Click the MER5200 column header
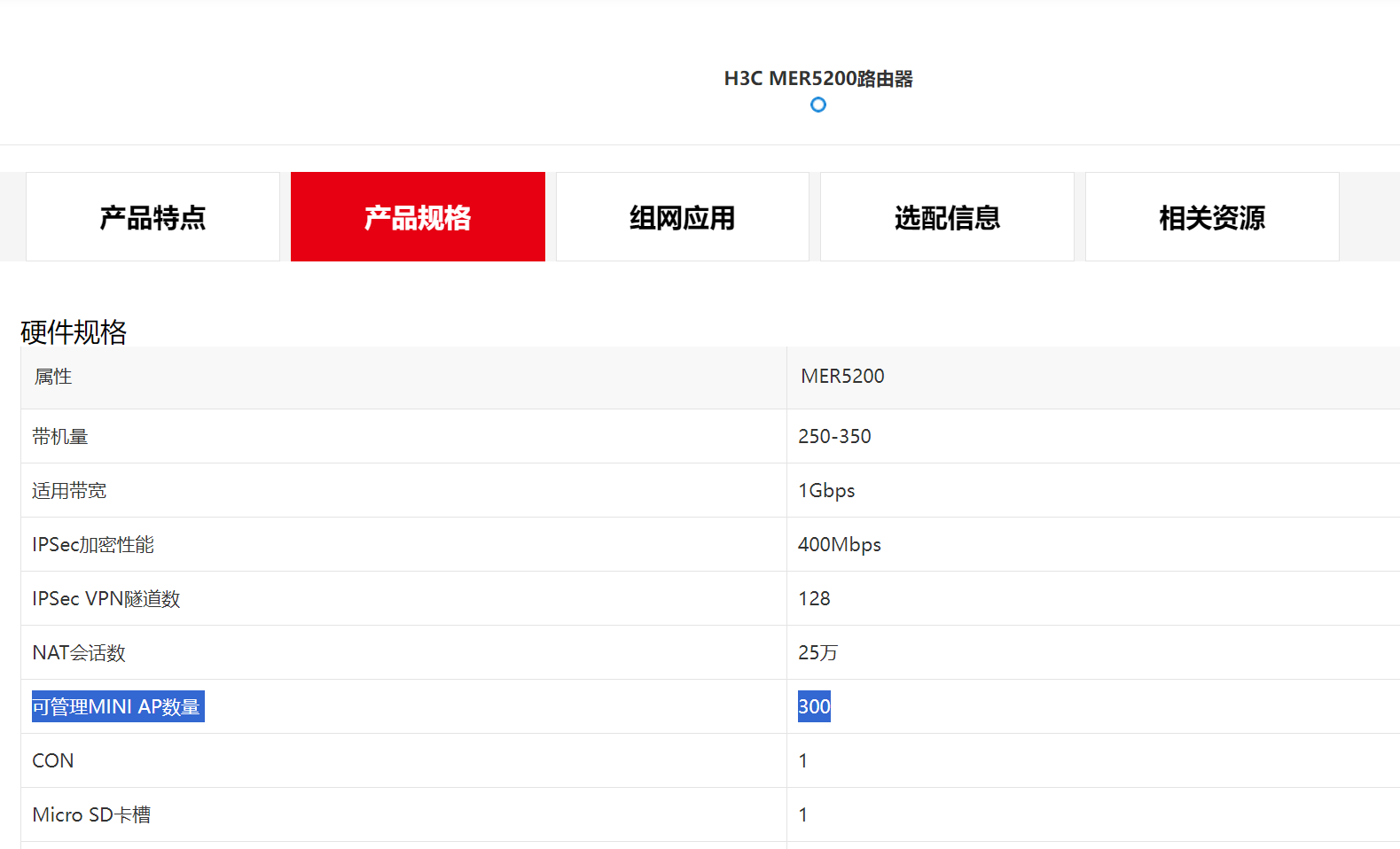 842,377
